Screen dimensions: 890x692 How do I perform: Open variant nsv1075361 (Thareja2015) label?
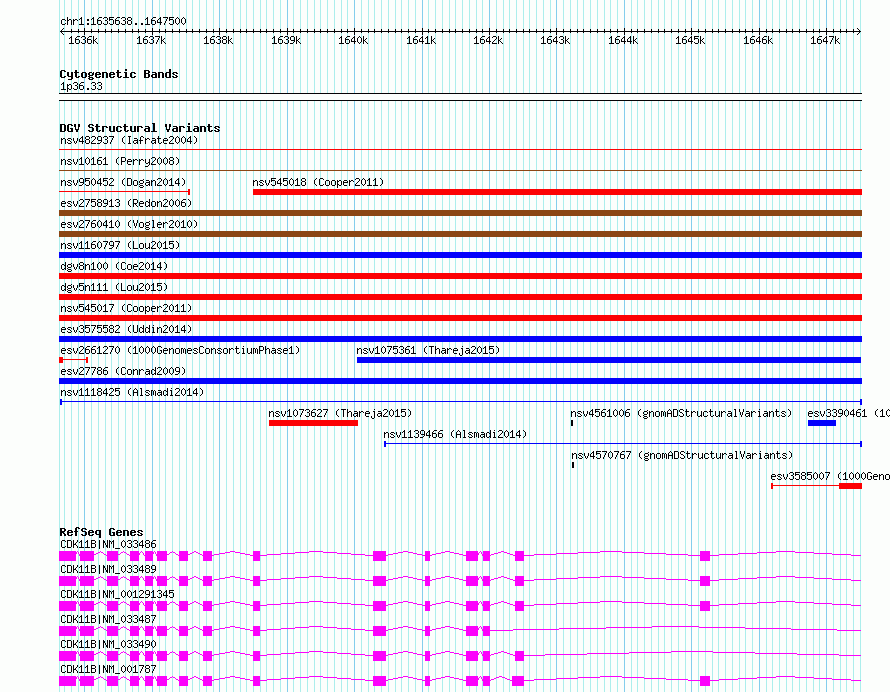point(428,350)
